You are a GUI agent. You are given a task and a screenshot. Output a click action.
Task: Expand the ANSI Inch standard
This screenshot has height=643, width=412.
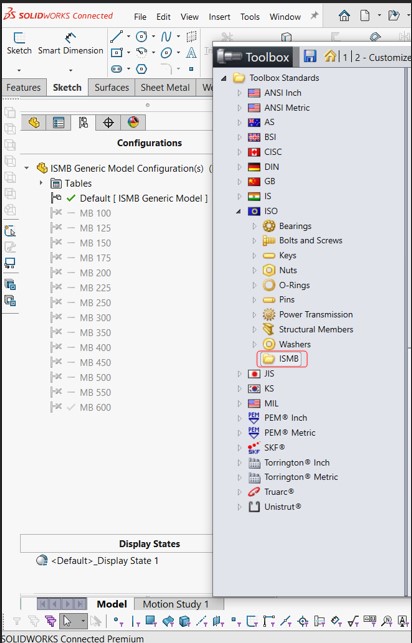point(239,93)
